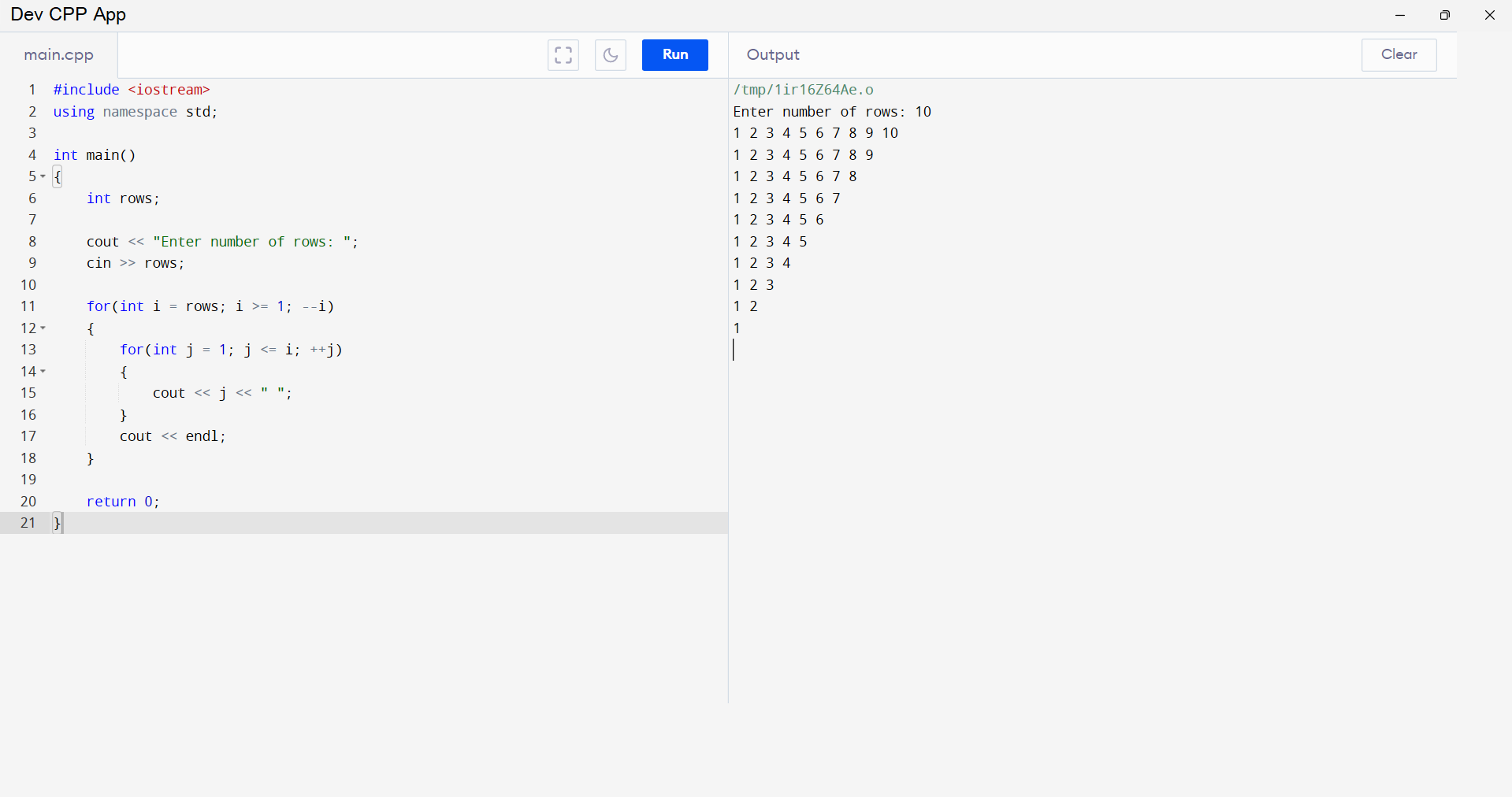The height and width of the screenshot is (797, 1512).
Task: Close the Dev CPP App window
Action: pos(1490,15)
